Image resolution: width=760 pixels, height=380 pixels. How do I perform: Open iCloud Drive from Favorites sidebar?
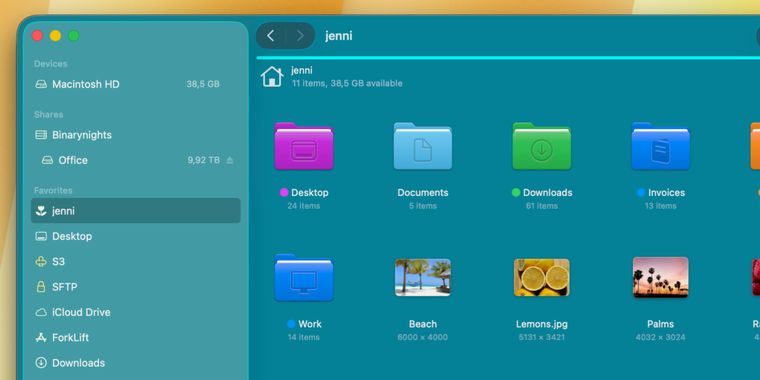[136, 313]
